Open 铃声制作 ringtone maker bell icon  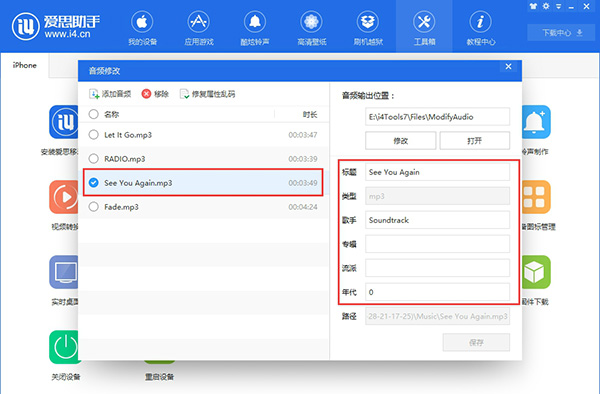(x=536, y=122)
